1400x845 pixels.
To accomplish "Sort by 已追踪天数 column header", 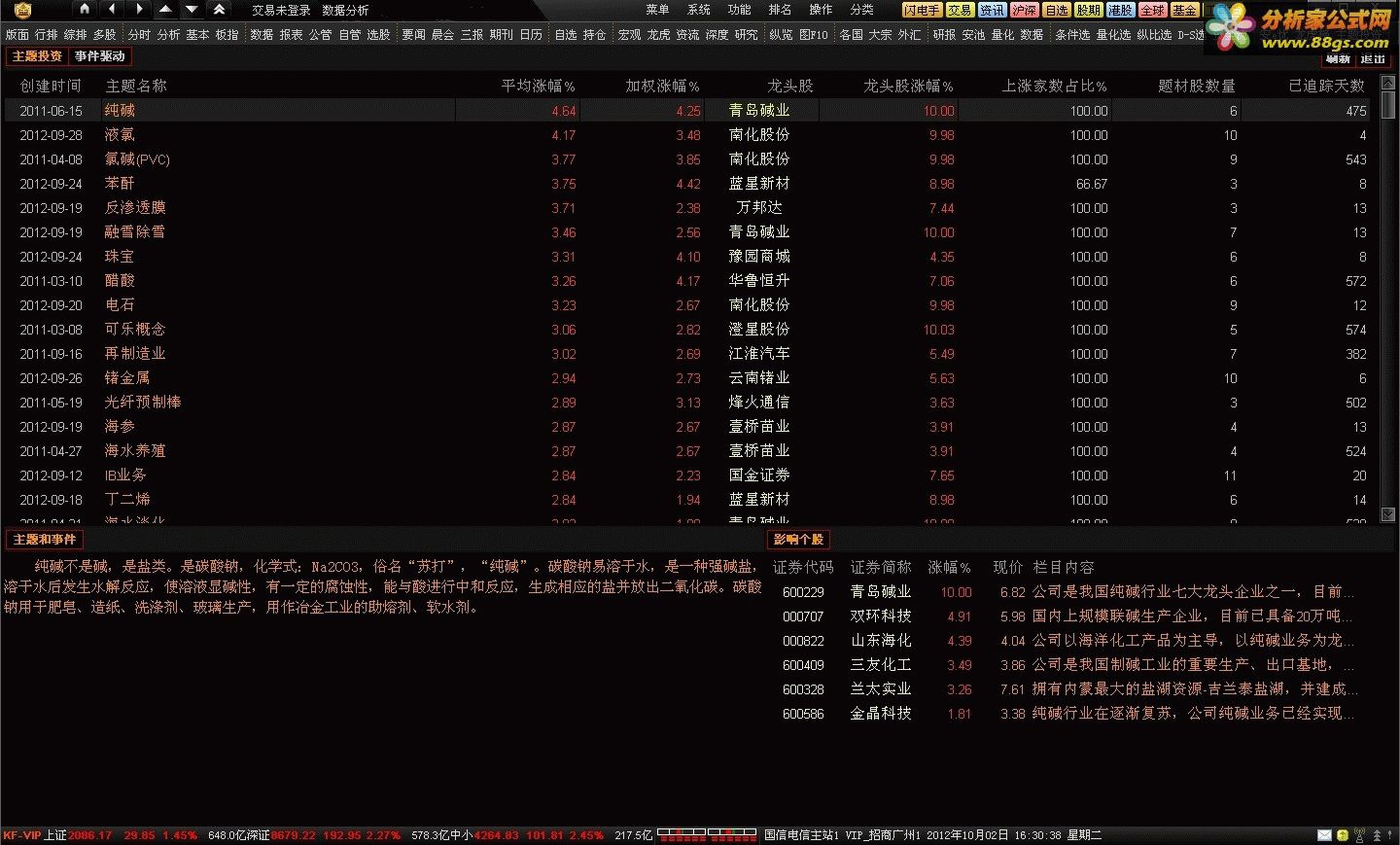I will tap(1327, 86).
